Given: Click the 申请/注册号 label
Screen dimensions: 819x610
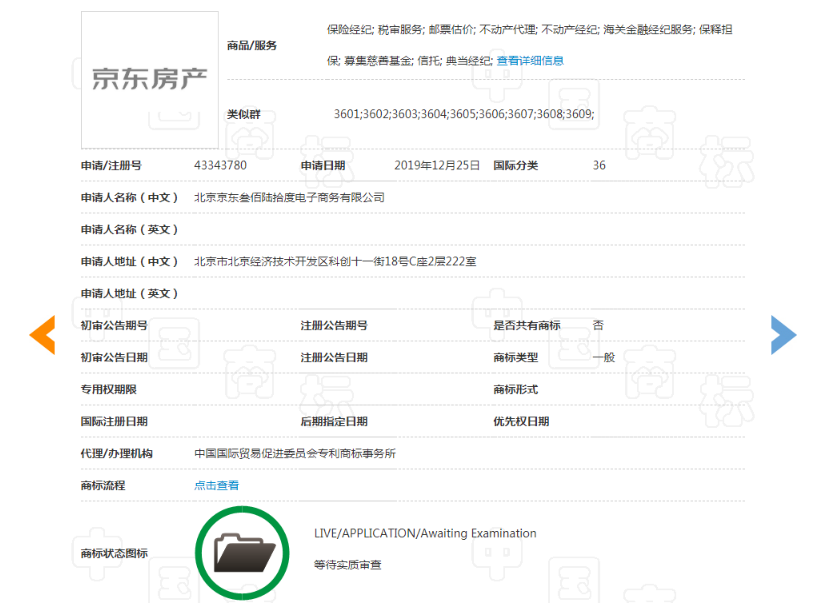Looking at the screenshot, I should click(x=111, y=166).
